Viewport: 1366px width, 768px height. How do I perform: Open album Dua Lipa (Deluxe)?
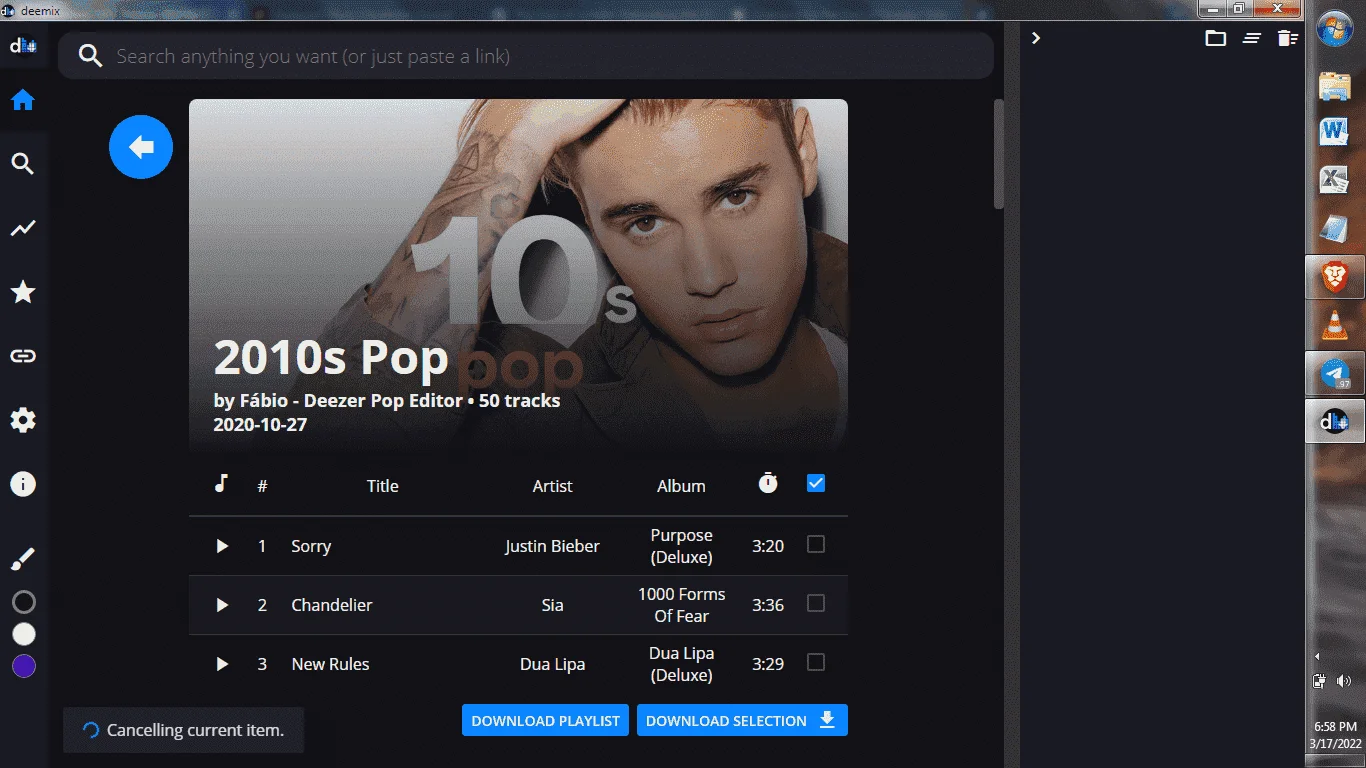[x=681, y=664]
